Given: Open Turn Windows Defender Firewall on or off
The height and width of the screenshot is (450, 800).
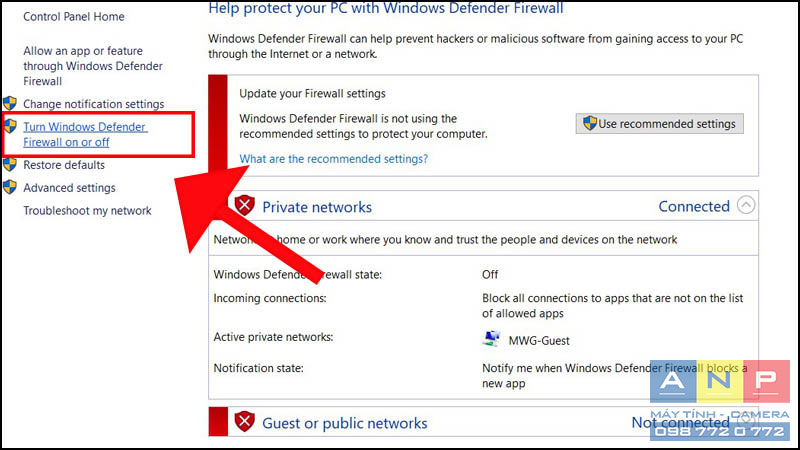Looking at the screenshot, I should pos(85,134).
